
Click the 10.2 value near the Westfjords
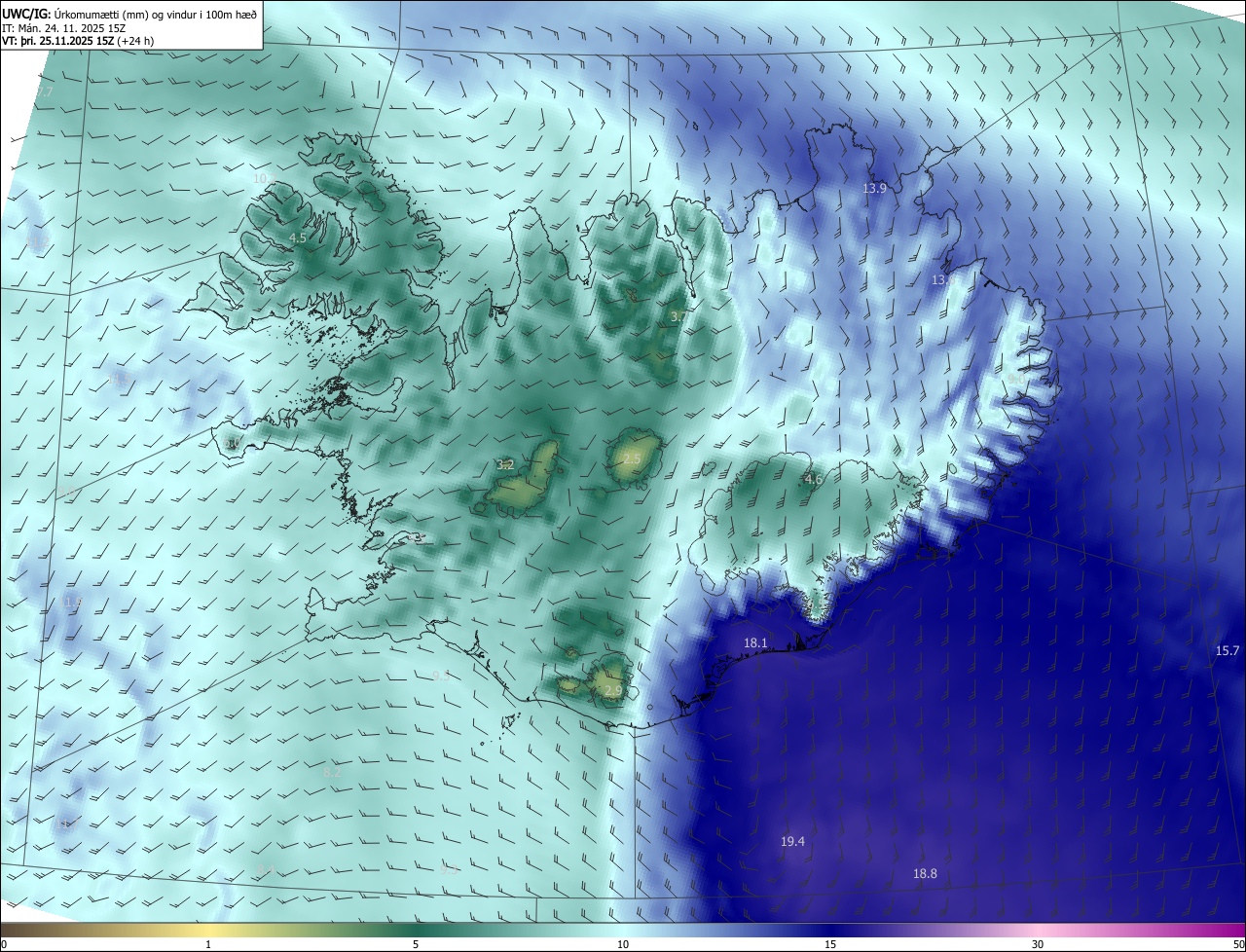(x=264, y=178)
